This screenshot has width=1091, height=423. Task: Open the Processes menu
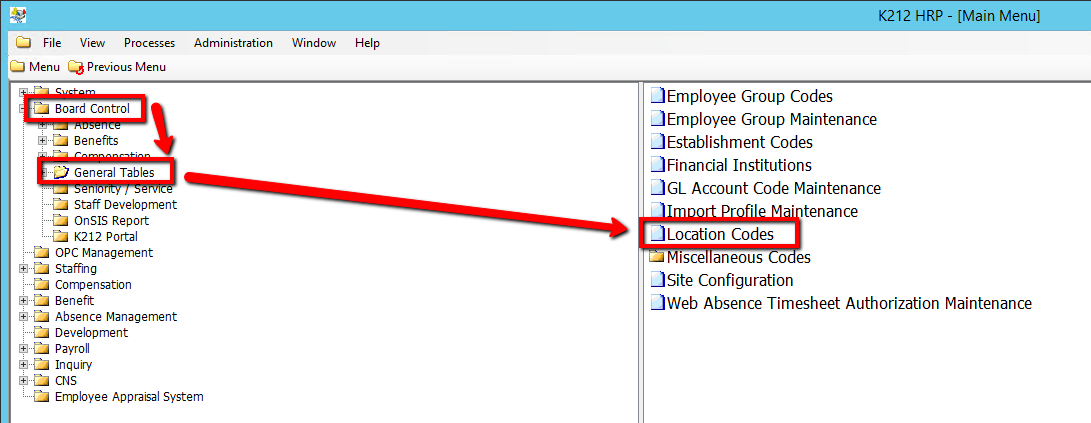click(149, 43)
